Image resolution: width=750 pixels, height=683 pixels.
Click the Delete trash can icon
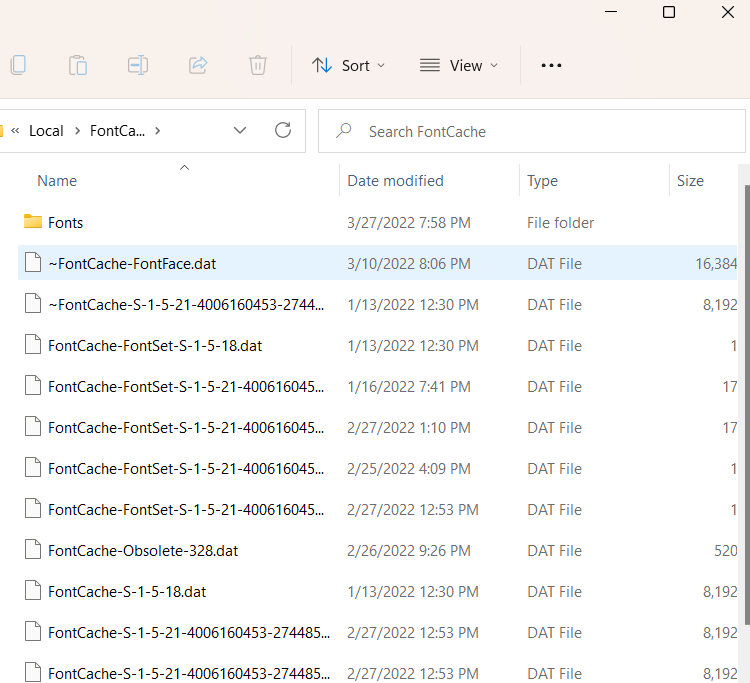(257, 65)
